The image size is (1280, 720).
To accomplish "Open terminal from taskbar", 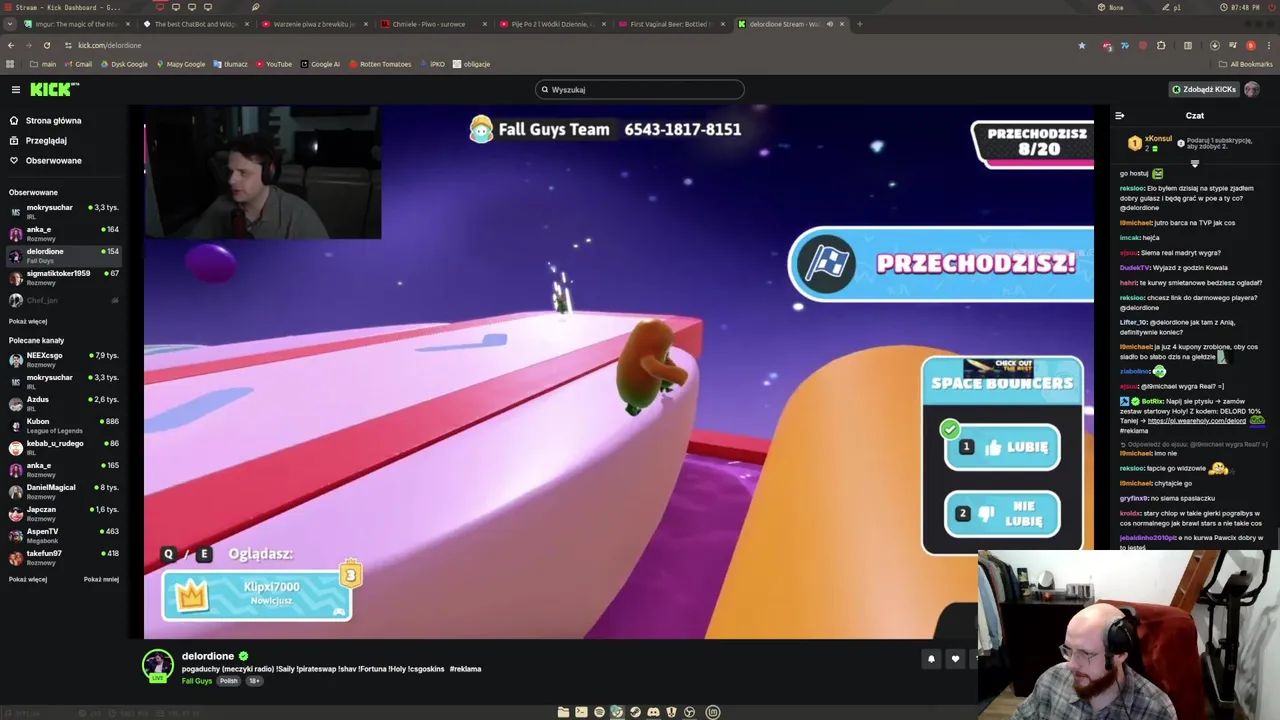I will (x=581, y=712).
